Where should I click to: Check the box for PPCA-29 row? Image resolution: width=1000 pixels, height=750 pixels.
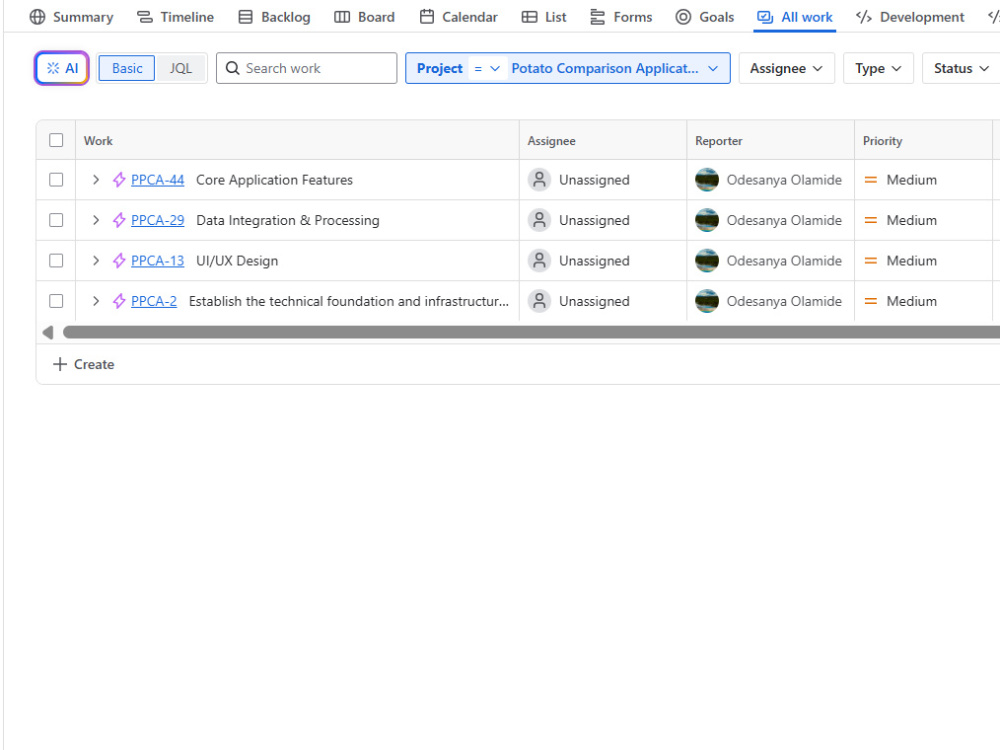tap(56, 220)
